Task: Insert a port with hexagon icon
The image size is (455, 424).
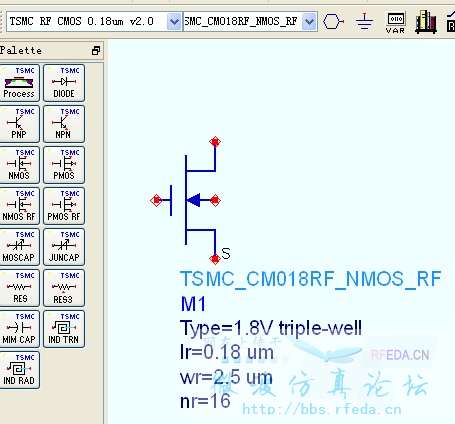Action: (x=333, y=22)
